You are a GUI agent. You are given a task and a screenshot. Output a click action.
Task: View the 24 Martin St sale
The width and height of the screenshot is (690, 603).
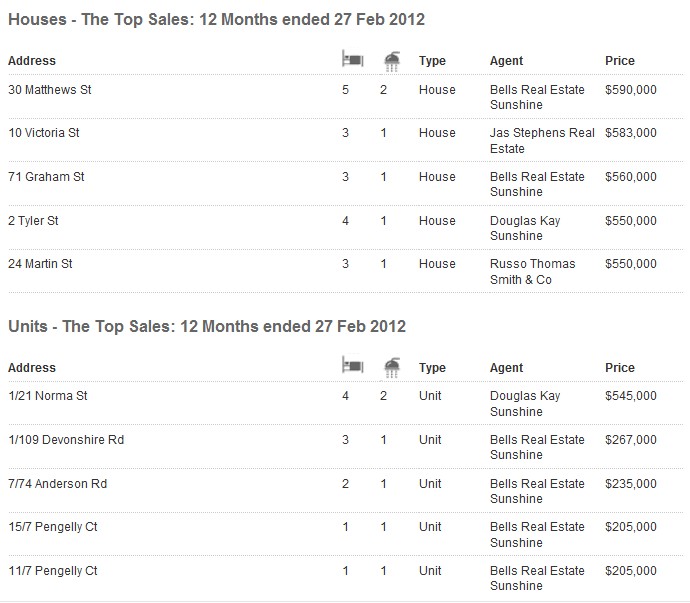[40, 264]
